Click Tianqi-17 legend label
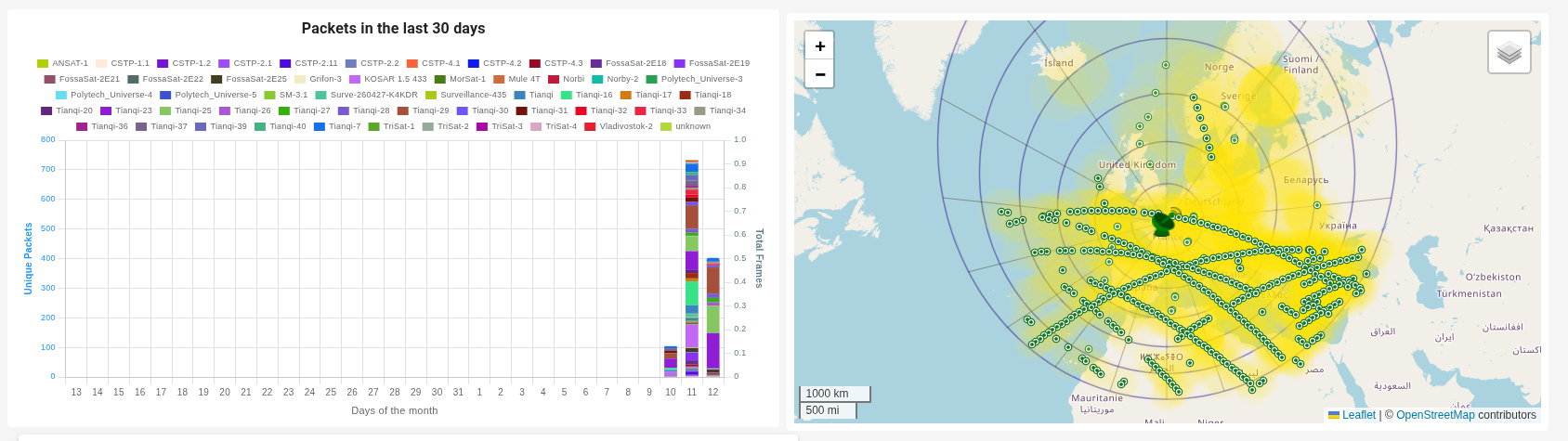The image size is (1568, 441). pos(654,95)
